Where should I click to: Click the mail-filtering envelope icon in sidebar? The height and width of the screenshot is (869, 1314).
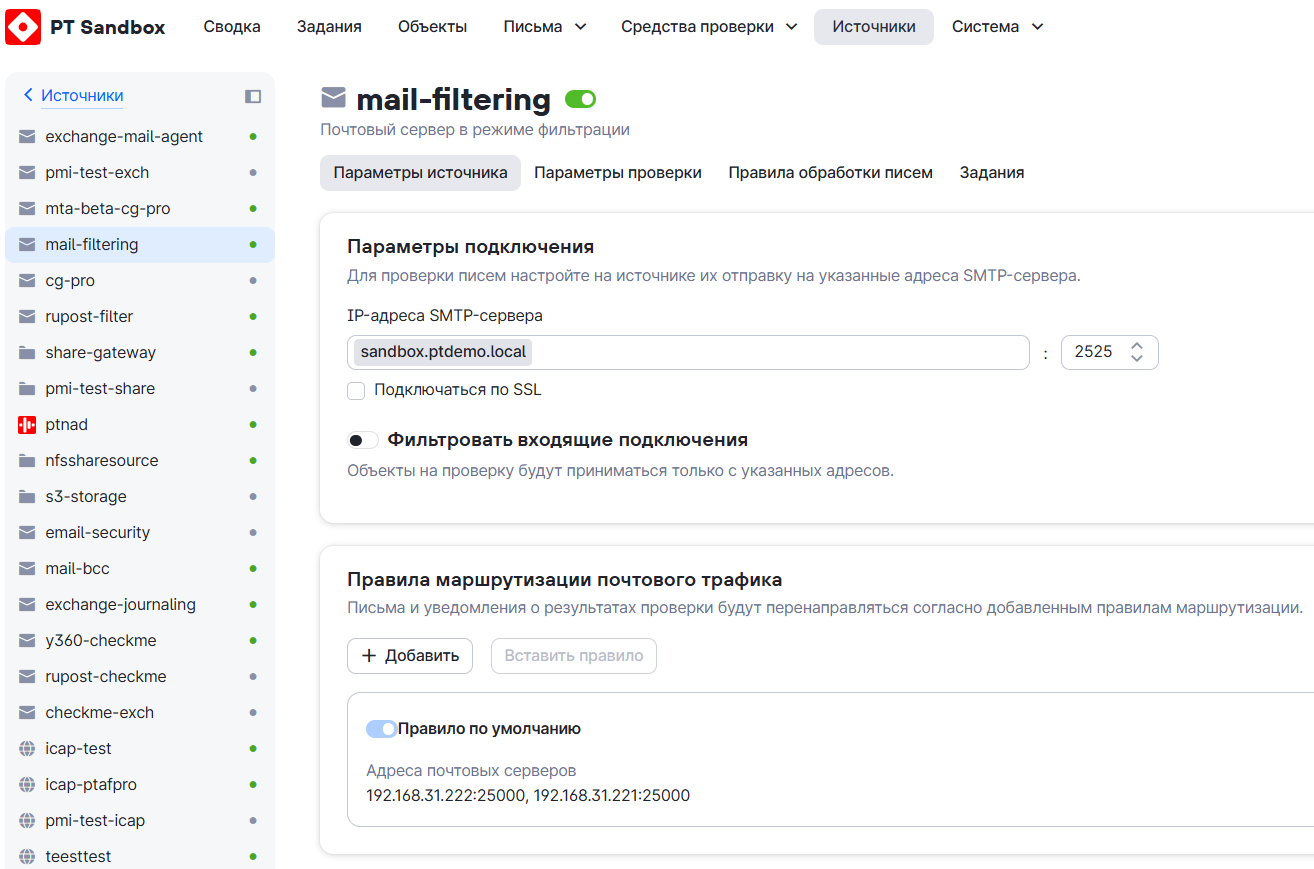pos(27,245)
